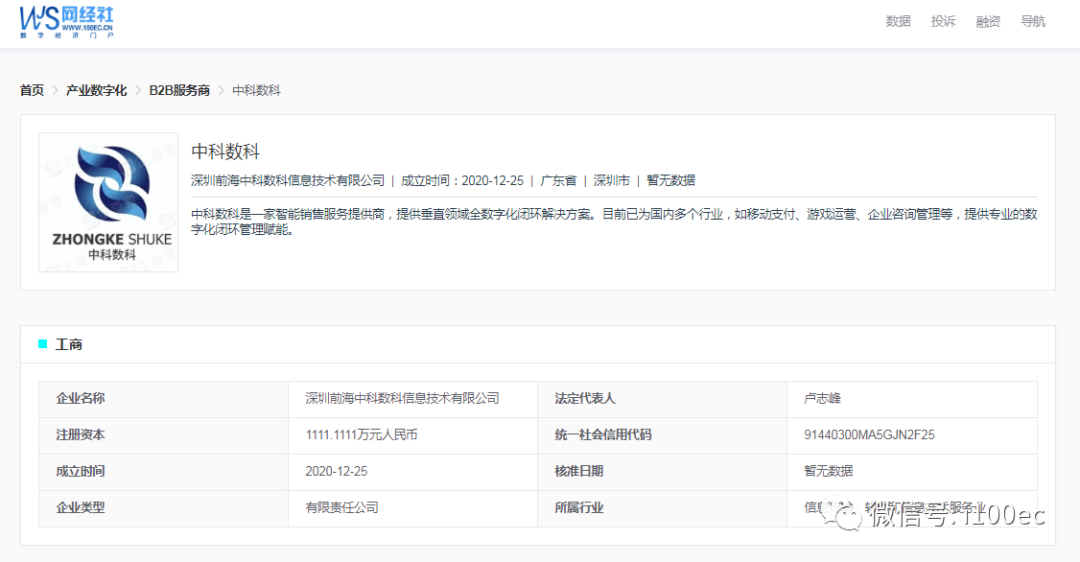The height and width of the screenshot is (562, 1080).
Task: Open B2B服务商 breadcrumb link
Action: 179,90
